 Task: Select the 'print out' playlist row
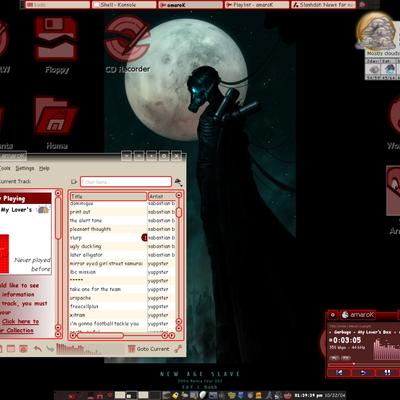pos(122,212)
